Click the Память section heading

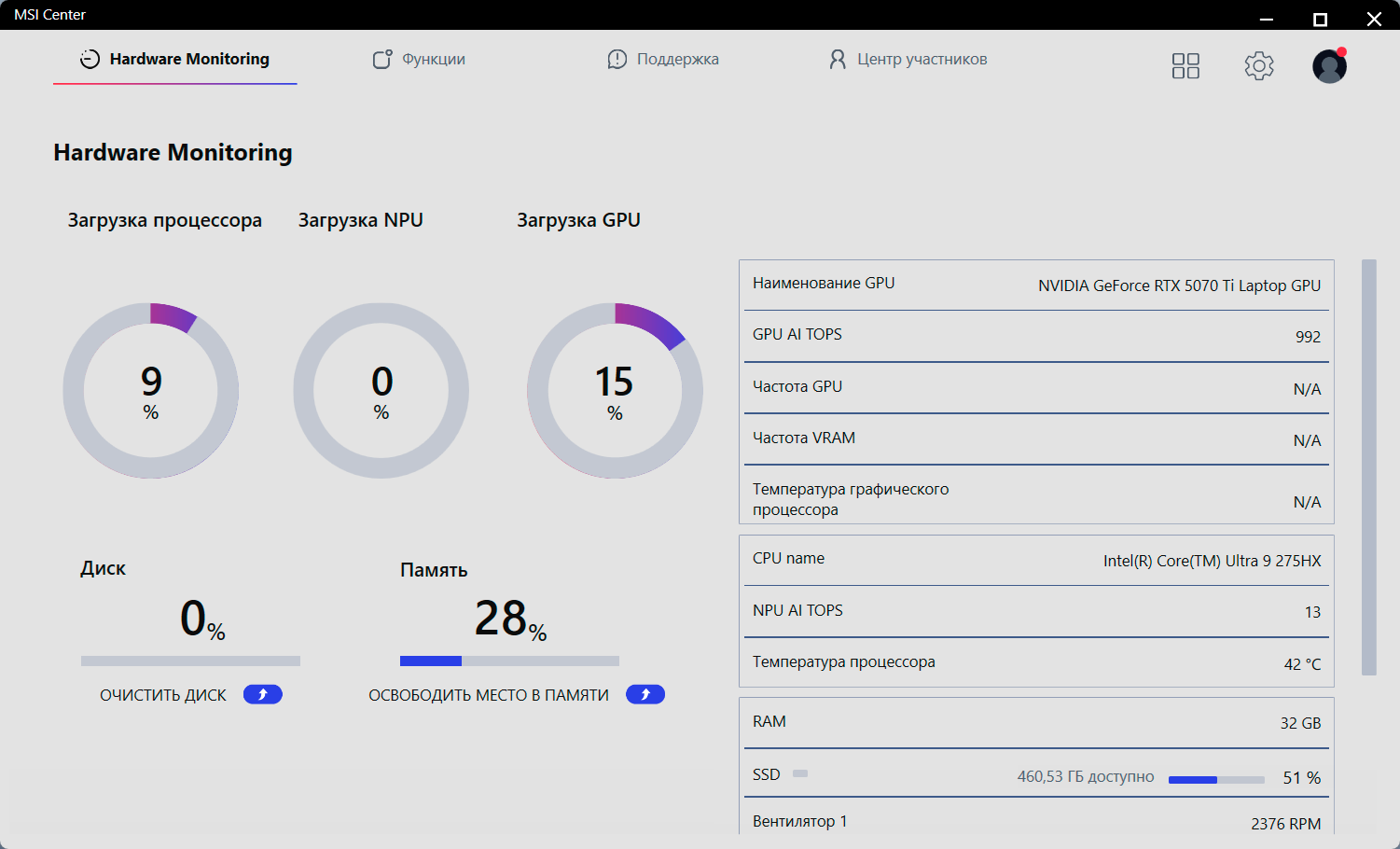[434, 570]
